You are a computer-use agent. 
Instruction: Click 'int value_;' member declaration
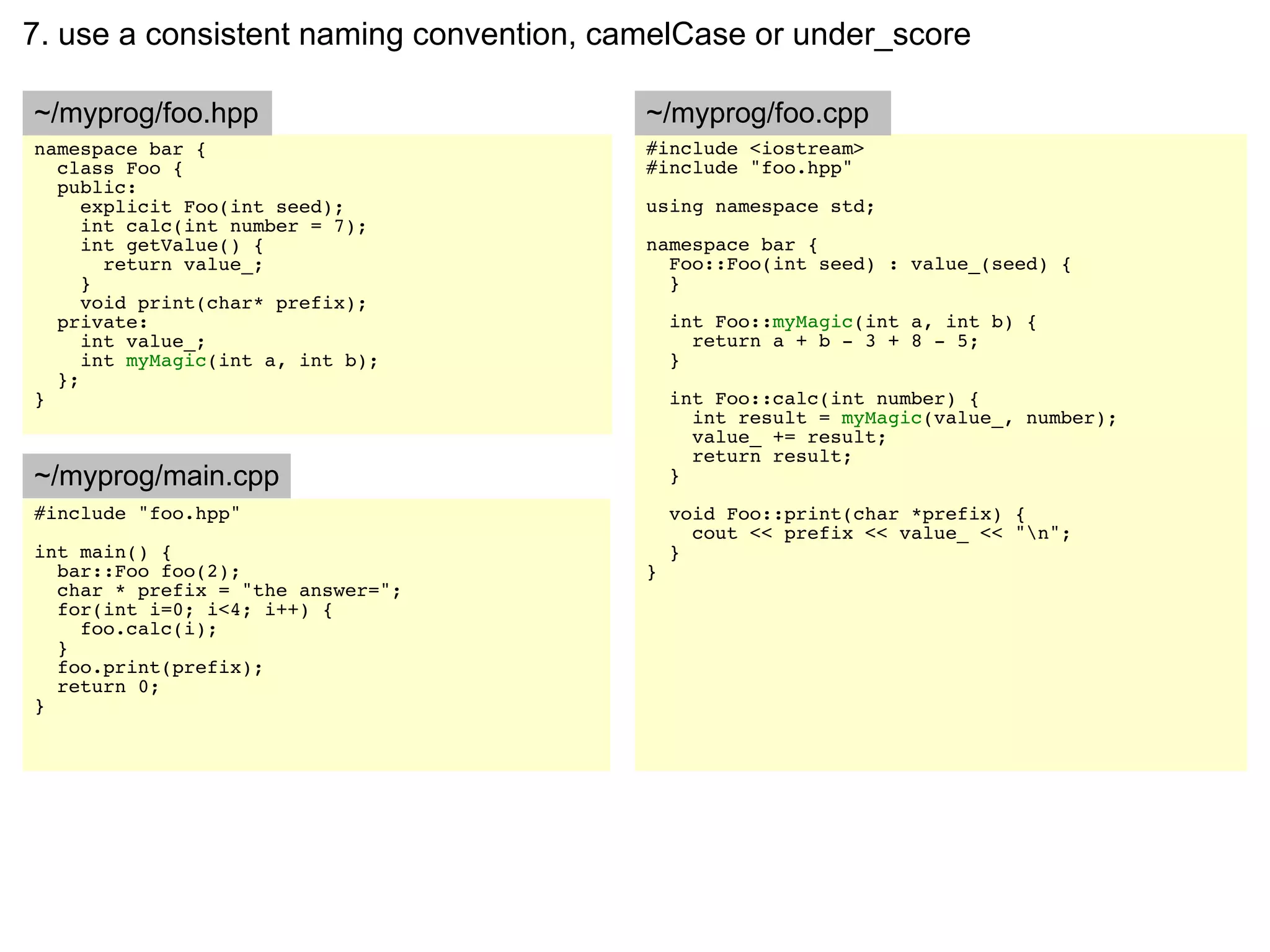pos(143,342)
